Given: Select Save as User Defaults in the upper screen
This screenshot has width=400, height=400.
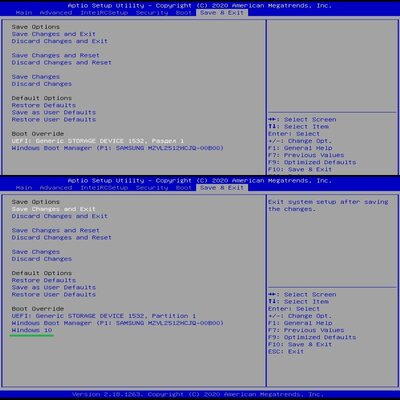Looking at the screenshot, I should [x=54, y=112].
